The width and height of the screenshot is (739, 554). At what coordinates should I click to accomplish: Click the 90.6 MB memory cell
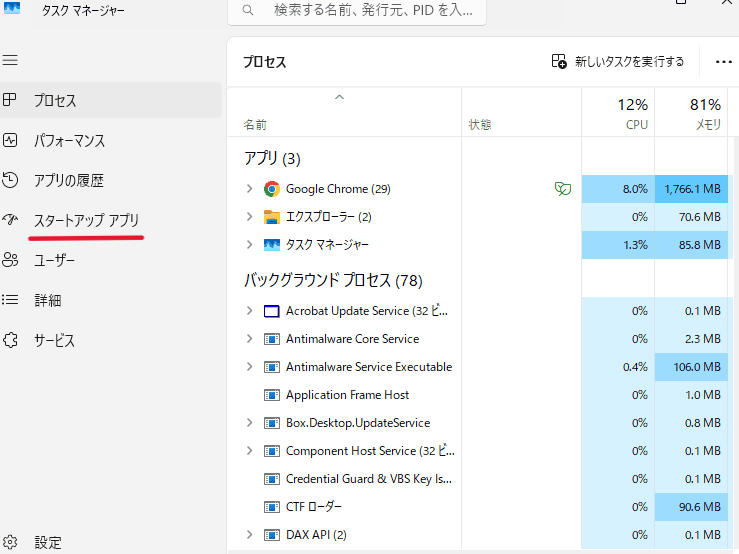pos(691,507)
